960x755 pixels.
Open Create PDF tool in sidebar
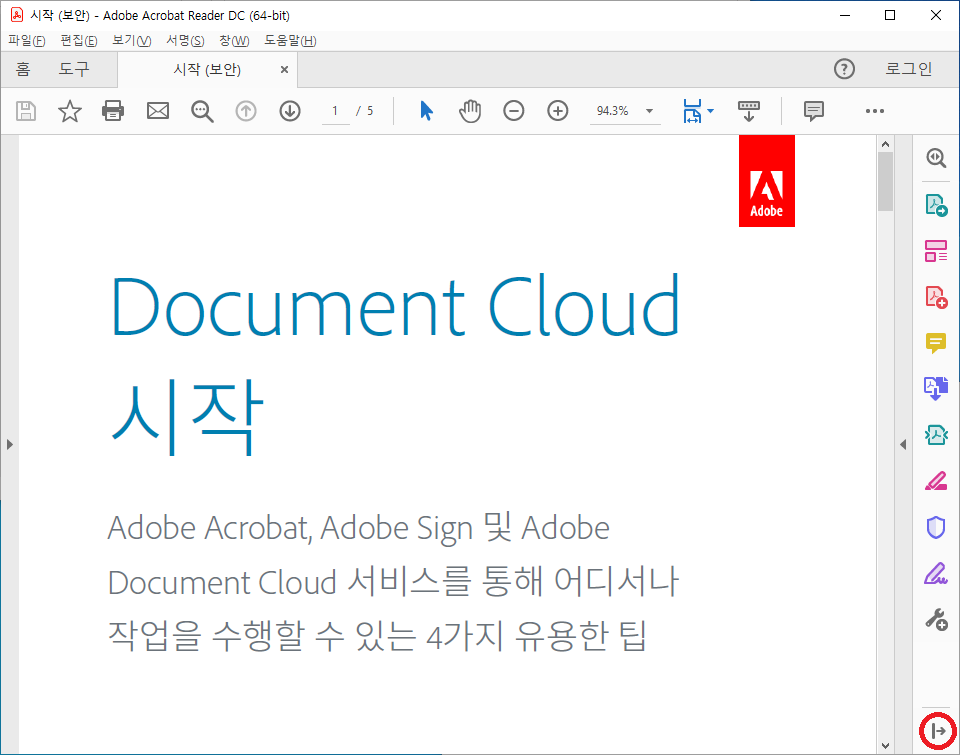tap(936, 297)
